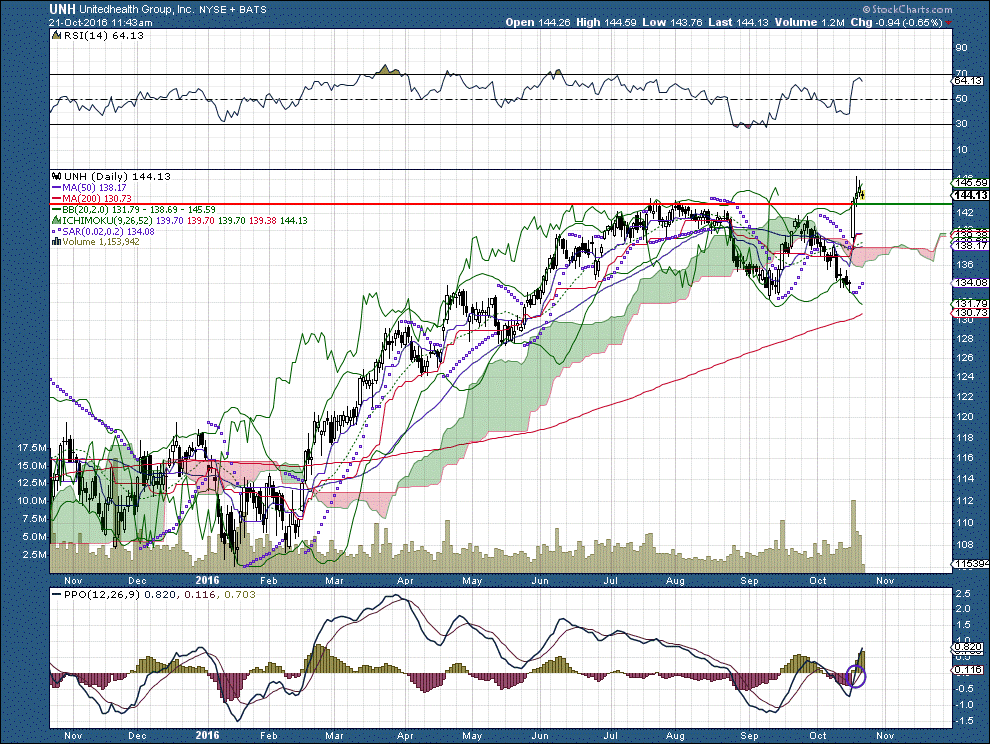
Task: Click the 131.79 price axis tag
Action: coord(970,304)
